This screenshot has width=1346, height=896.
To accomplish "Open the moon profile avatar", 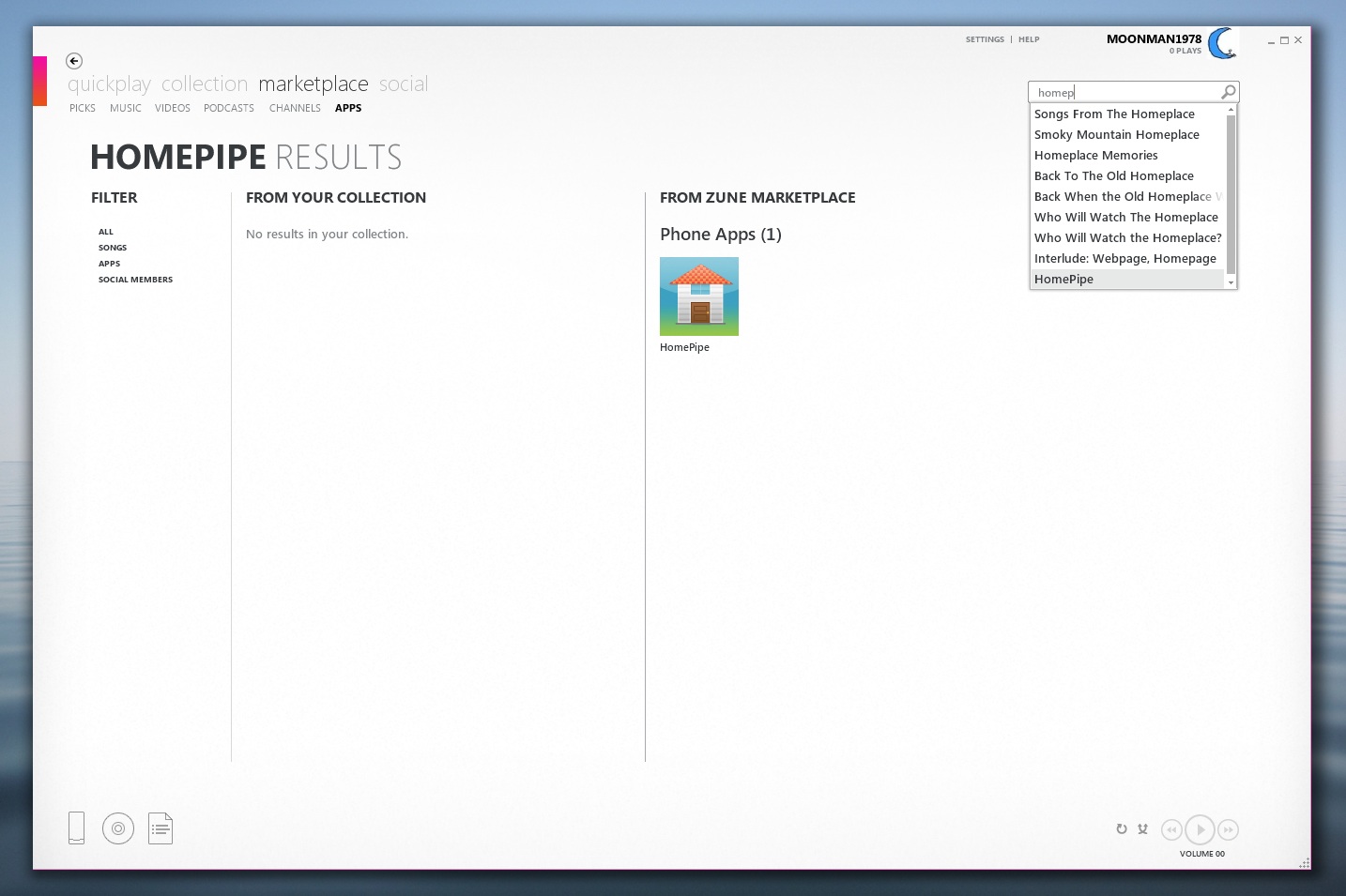I will pos(1223,43).
